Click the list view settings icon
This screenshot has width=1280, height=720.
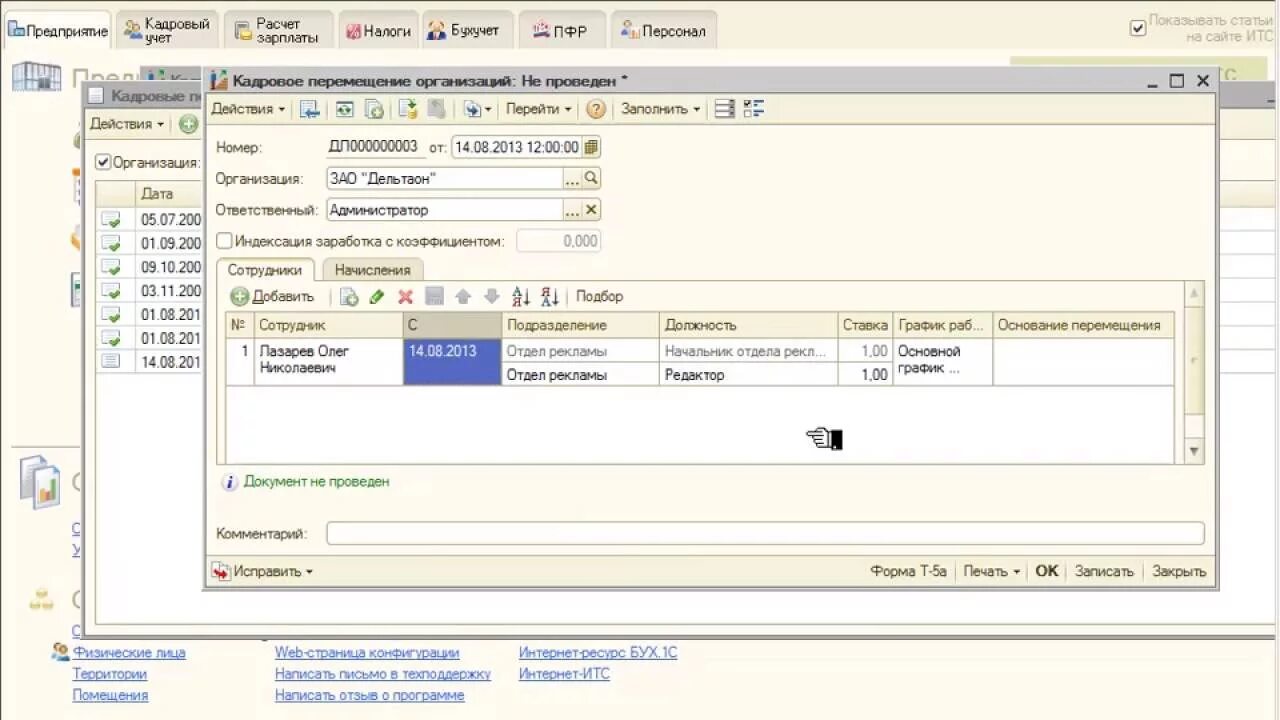click(x=725, y=109)
